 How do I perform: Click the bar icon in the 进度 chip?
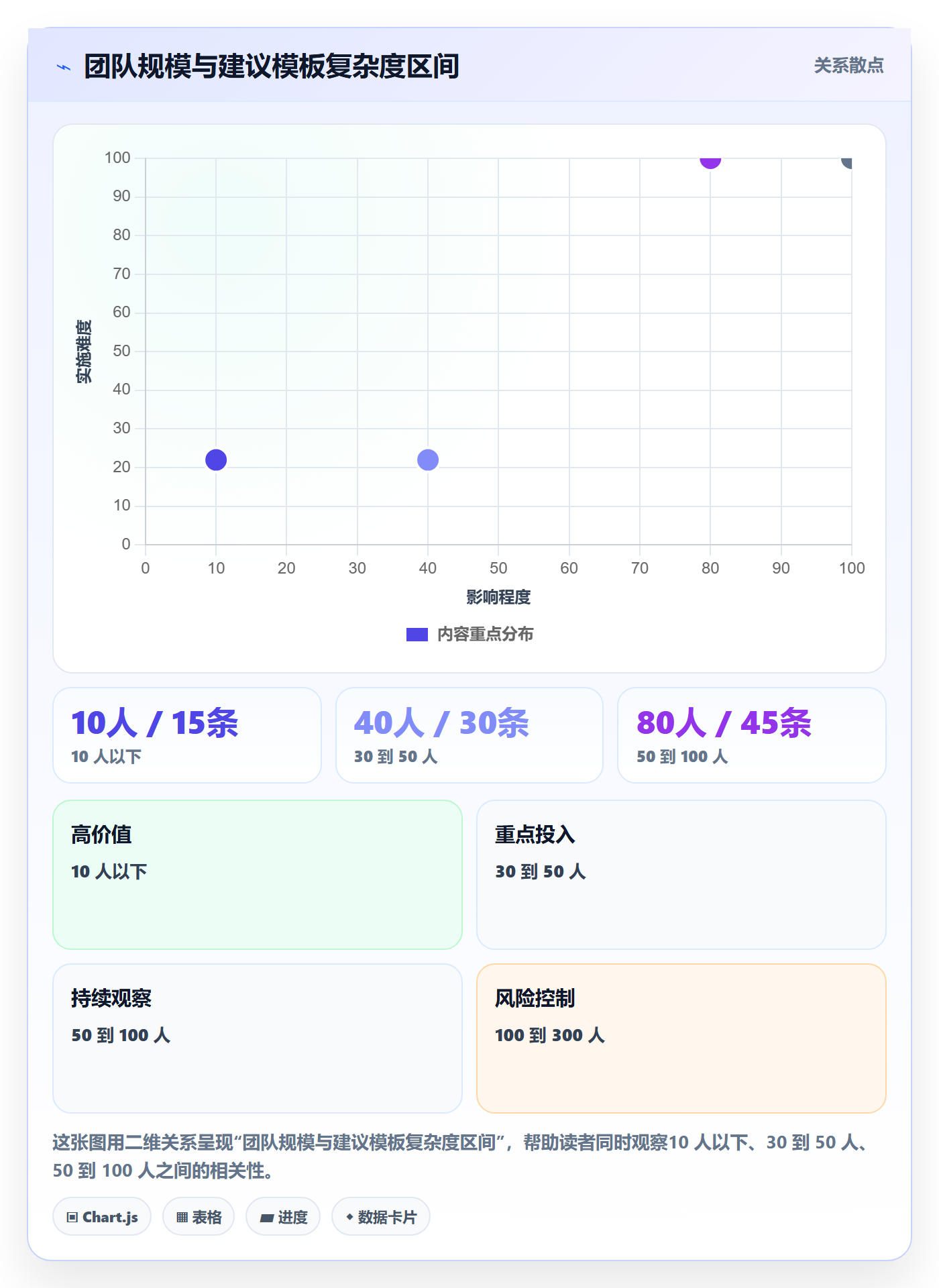[266, 1218]
